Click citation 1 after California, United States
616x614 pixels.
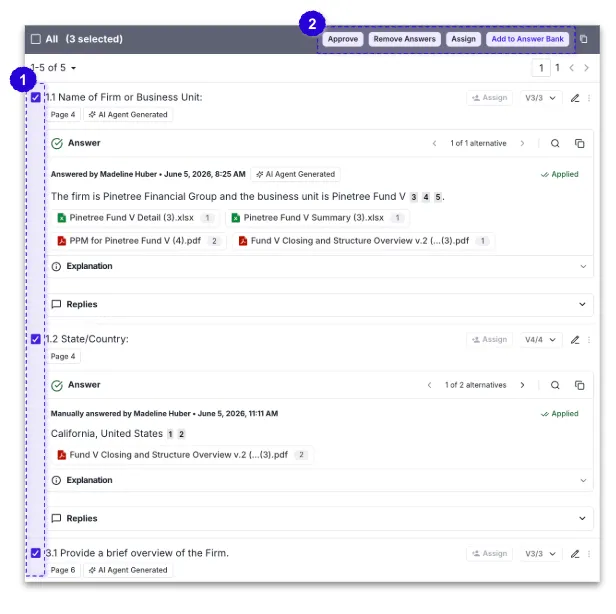coord(170,434)
